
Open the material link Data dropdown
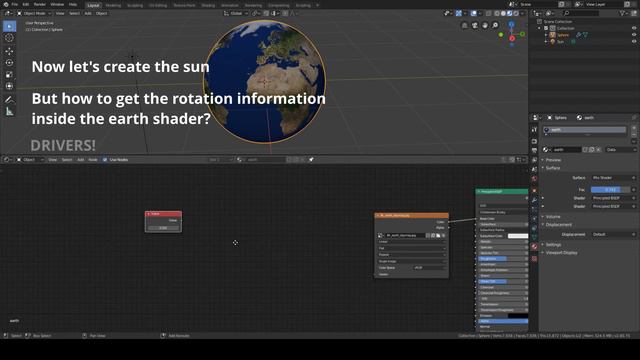621,150
